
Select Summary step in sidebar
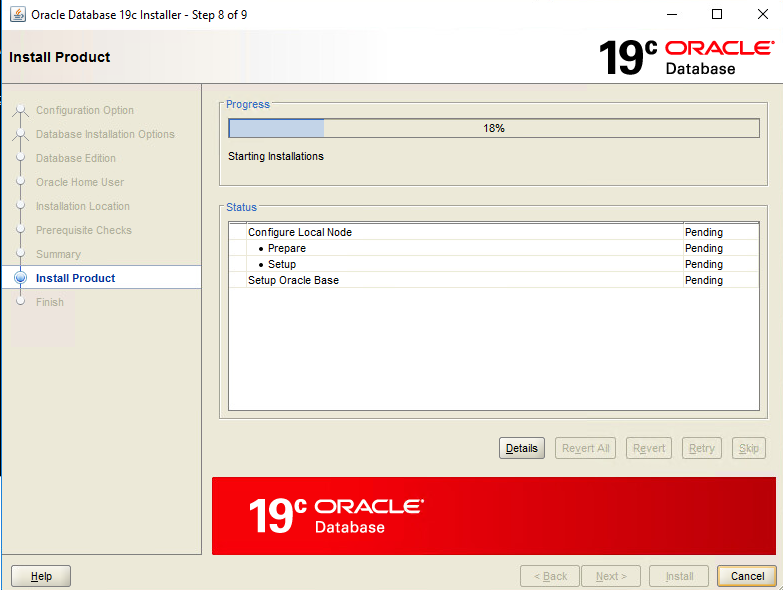pos(58,254)
